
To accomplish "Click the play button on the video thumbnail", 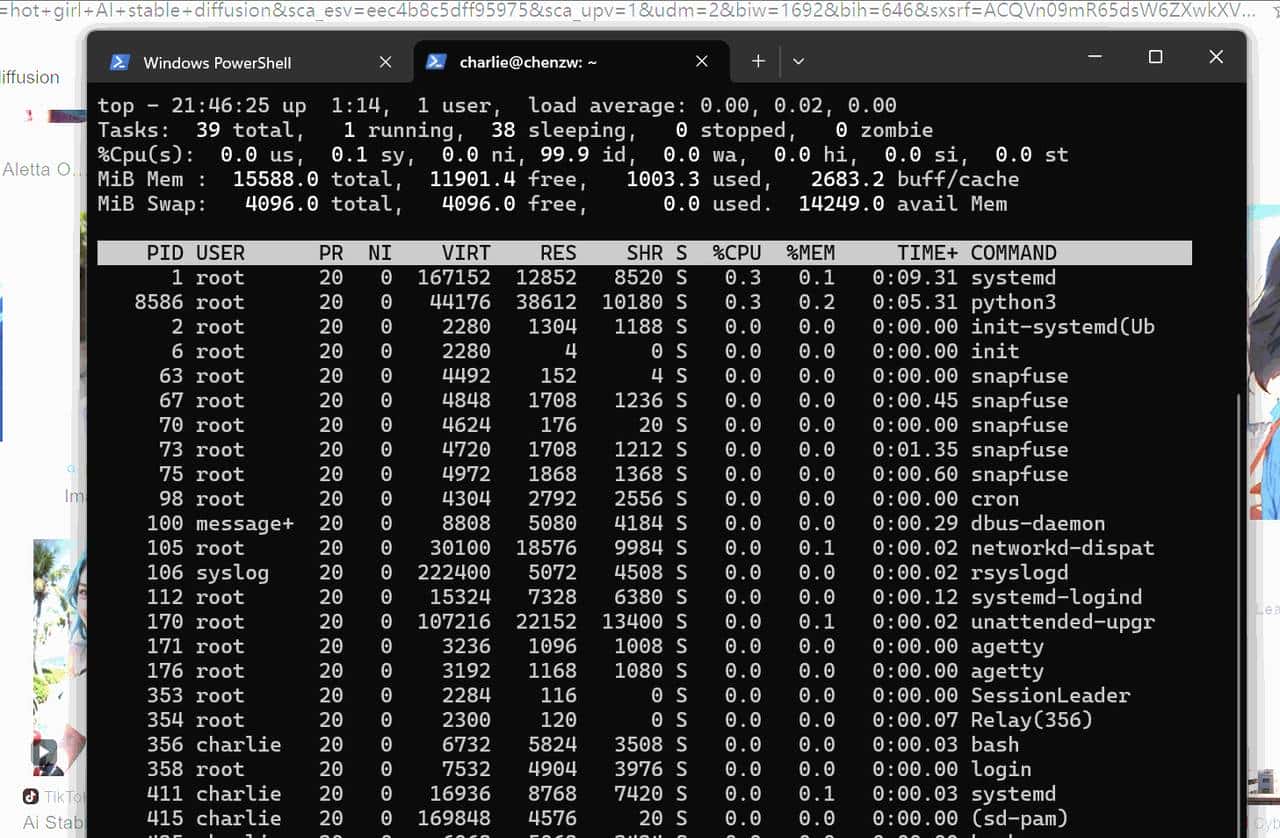I will coord(44,752).
